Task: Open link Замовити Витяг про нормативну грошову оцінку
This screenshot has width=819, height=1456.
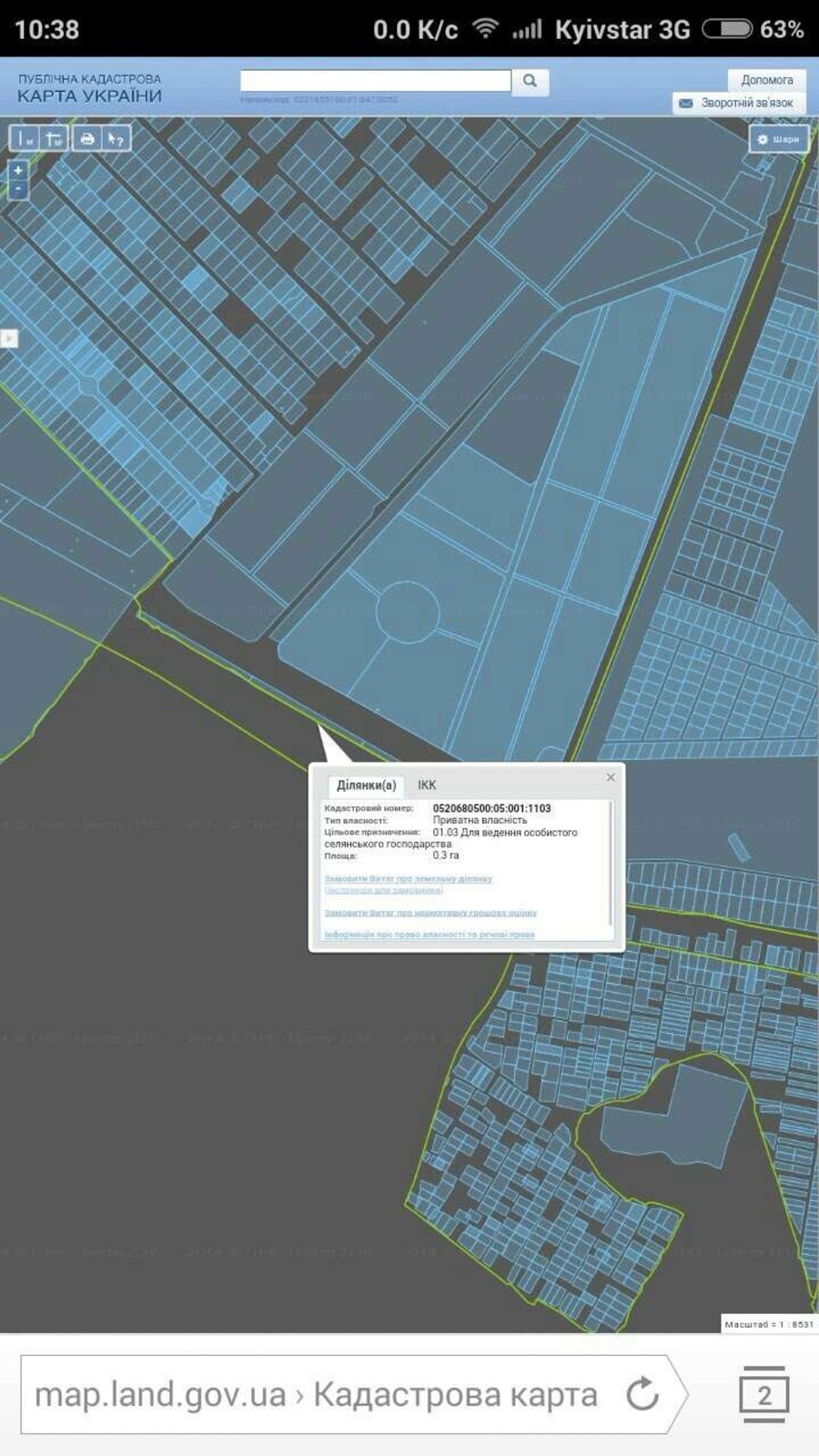Action: [430, 912]
